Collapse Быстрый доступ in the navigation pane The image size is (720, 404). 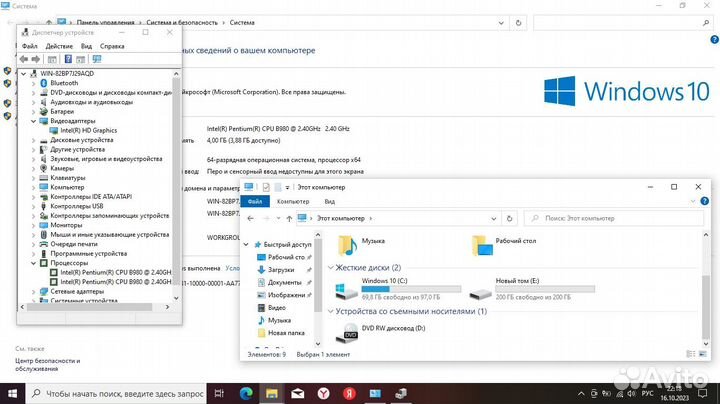pos(246,245)
